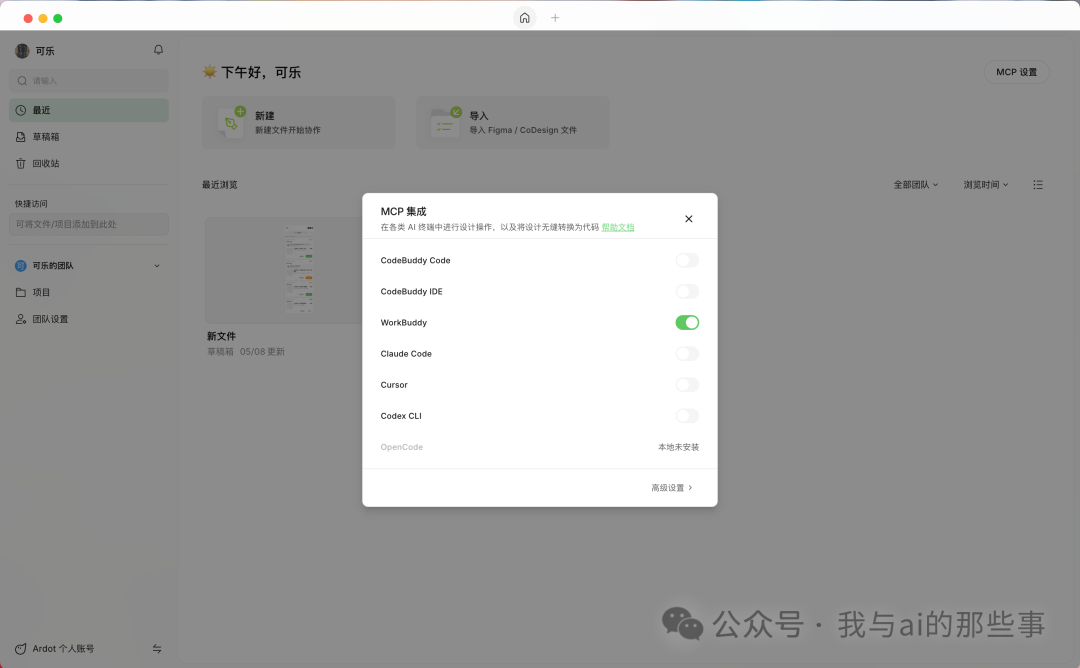Click the 新建 new file pen icon

tap(231, 123)
